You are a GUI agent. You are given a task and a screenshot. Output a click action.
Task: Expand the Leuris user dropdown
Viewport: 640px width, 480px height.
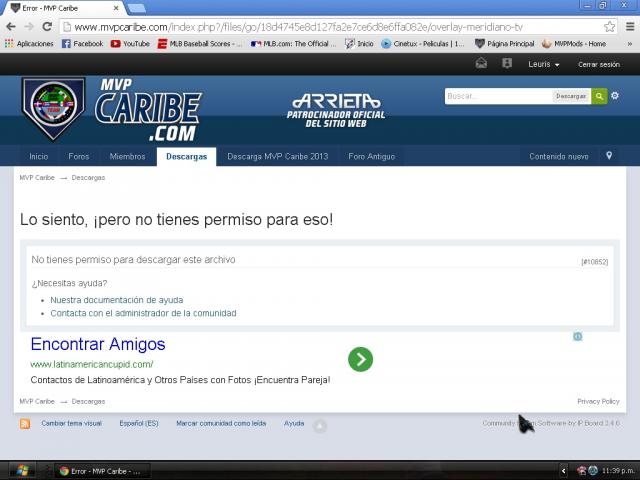pos(543,64)
